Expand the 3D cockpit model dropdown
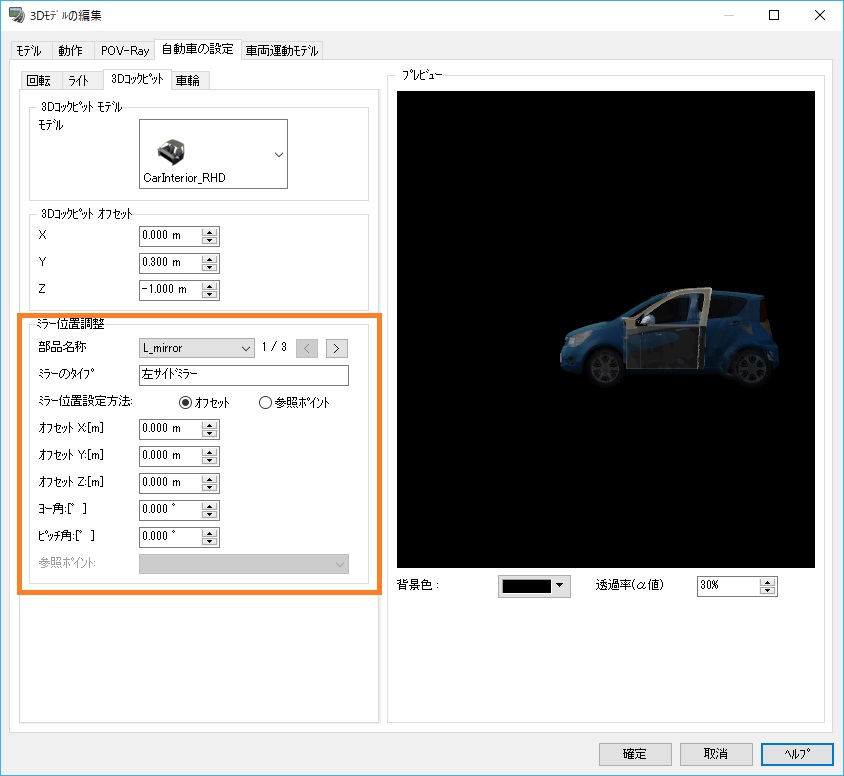 click(278, 154)
